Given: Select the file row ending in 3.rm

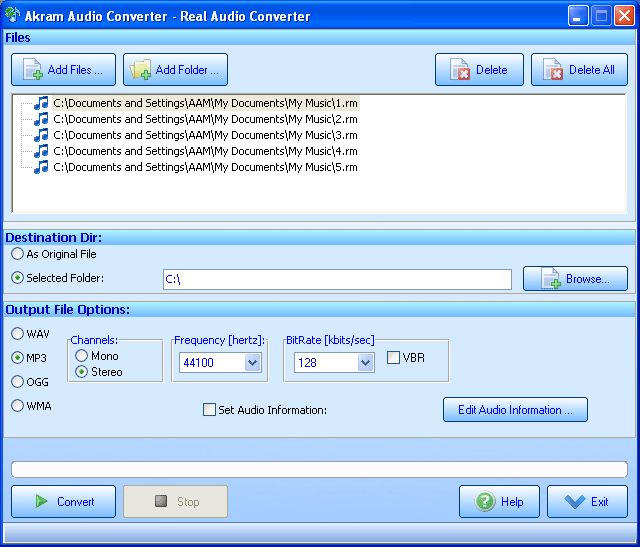Looking at the screenshot, I should (205, 135).
